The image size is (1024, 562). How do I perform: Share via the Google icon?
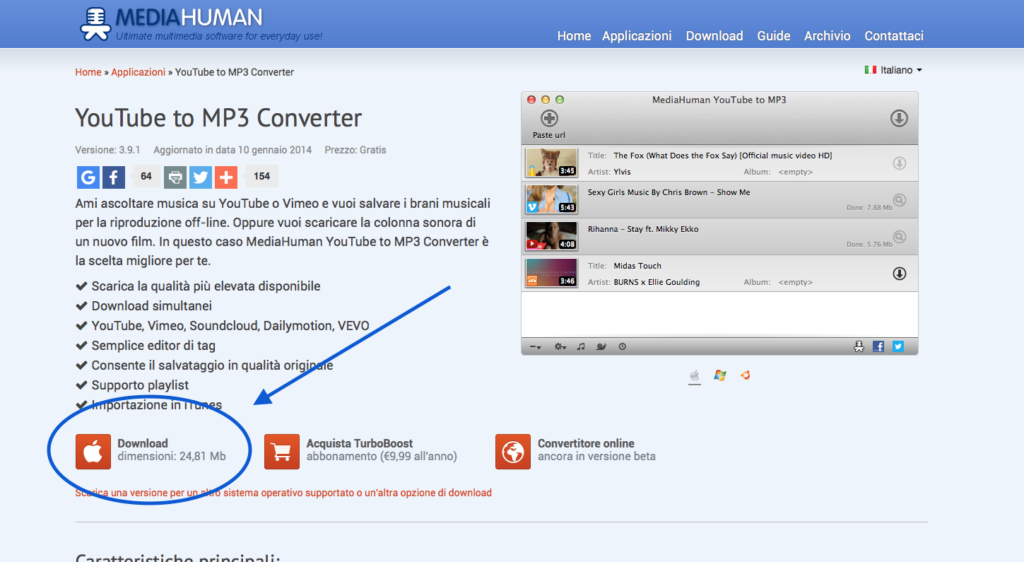pos(88,177)
